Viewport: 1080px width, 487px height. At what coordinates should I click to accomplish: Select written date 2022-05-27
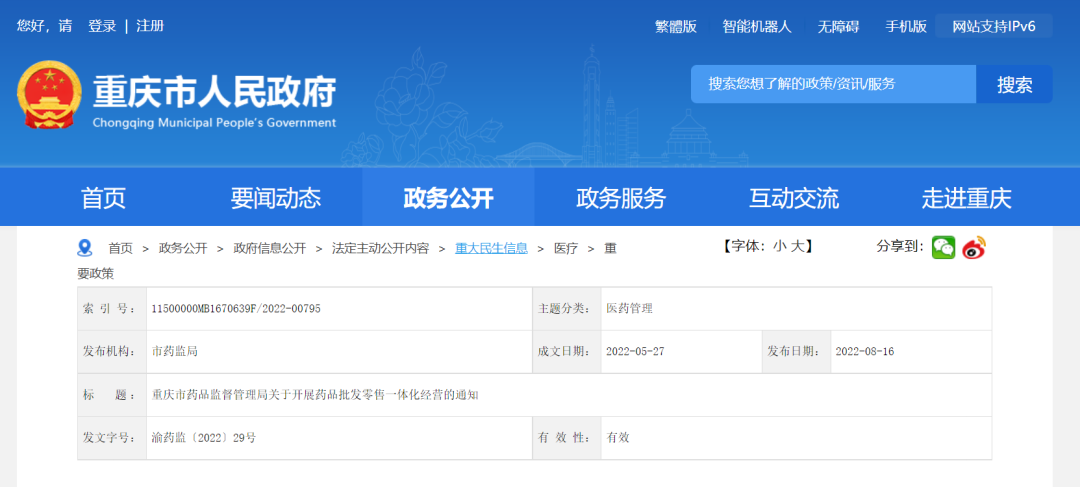635,351
